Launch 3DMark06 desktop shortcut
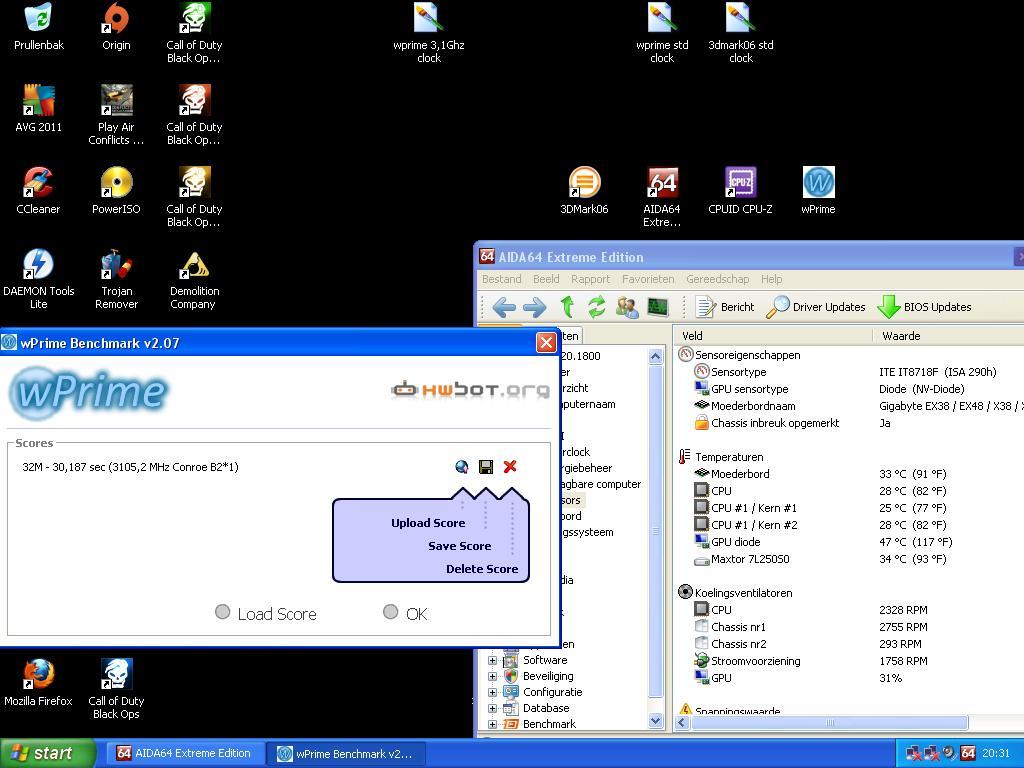1024x768 pixels. point(584,191)
